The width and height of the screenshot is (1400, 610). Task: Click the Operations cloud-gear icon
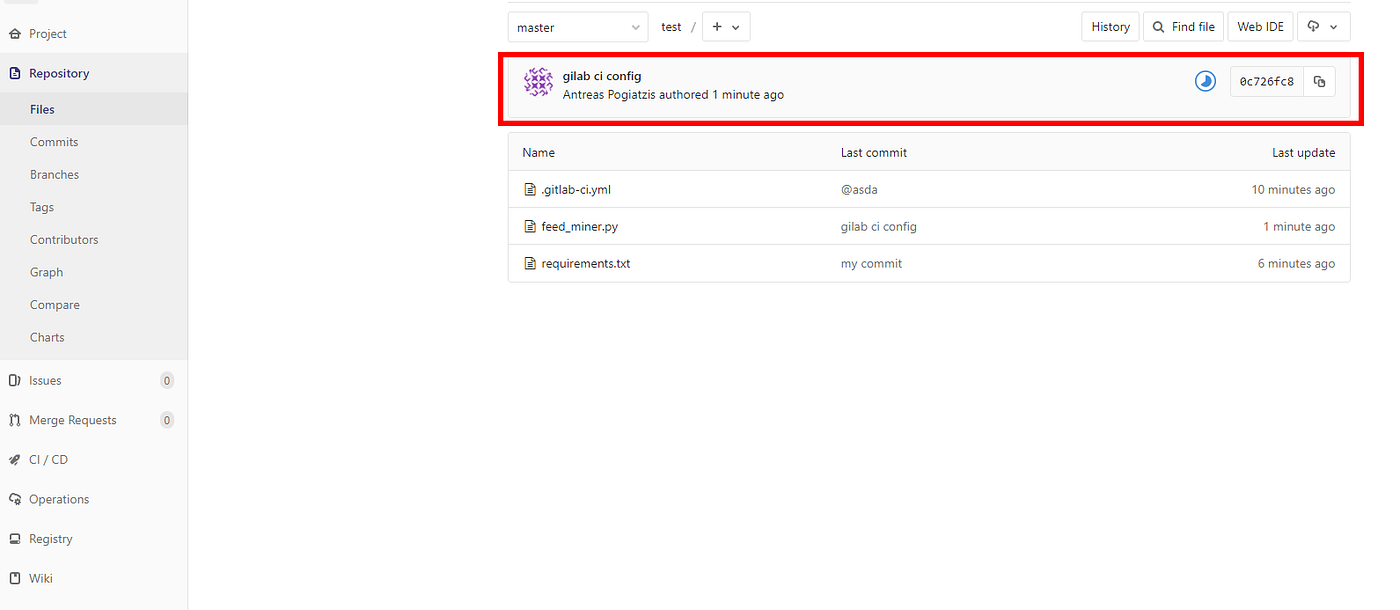(14, 499)
